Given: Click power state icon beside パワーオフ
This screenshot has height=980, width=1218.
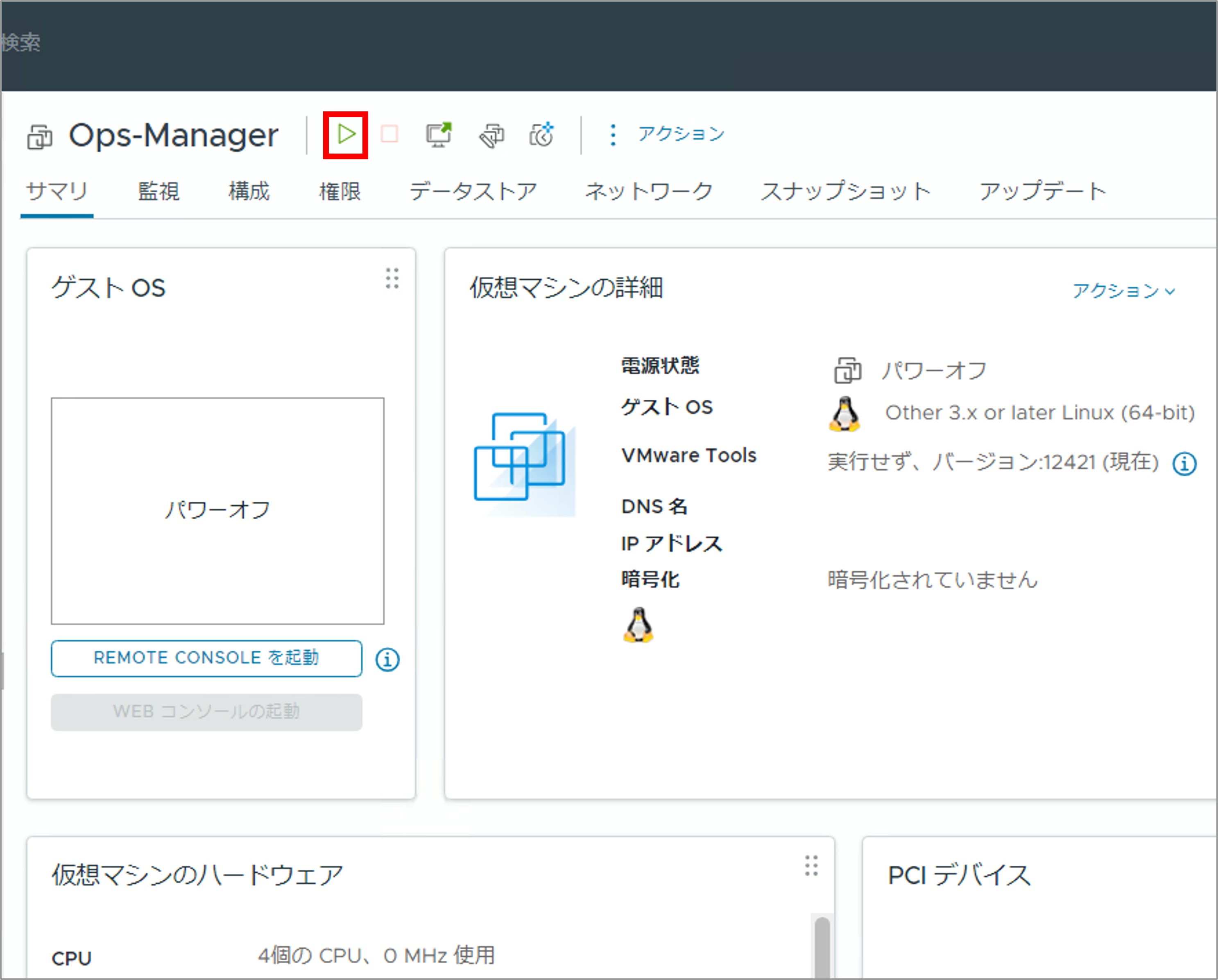Looking at the screenshot, I should (x=847, y=371).
